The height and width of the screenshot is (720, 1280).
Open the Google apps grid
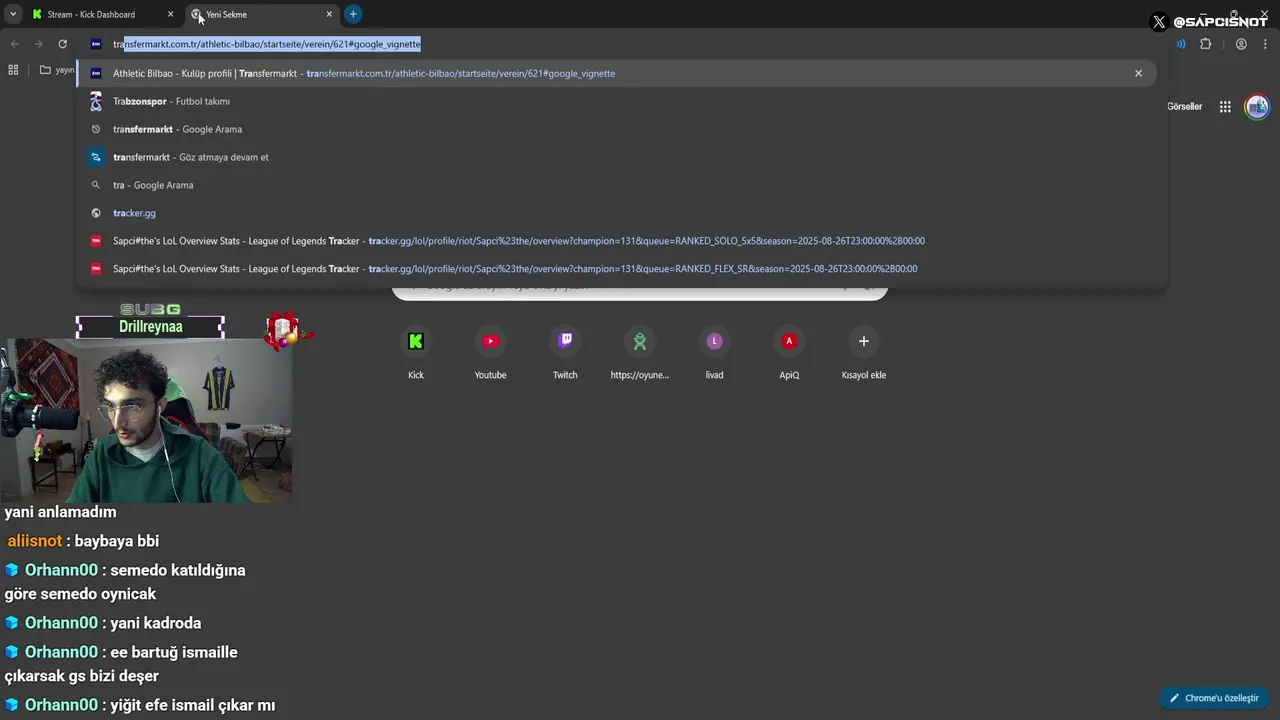click(1225, 107)
